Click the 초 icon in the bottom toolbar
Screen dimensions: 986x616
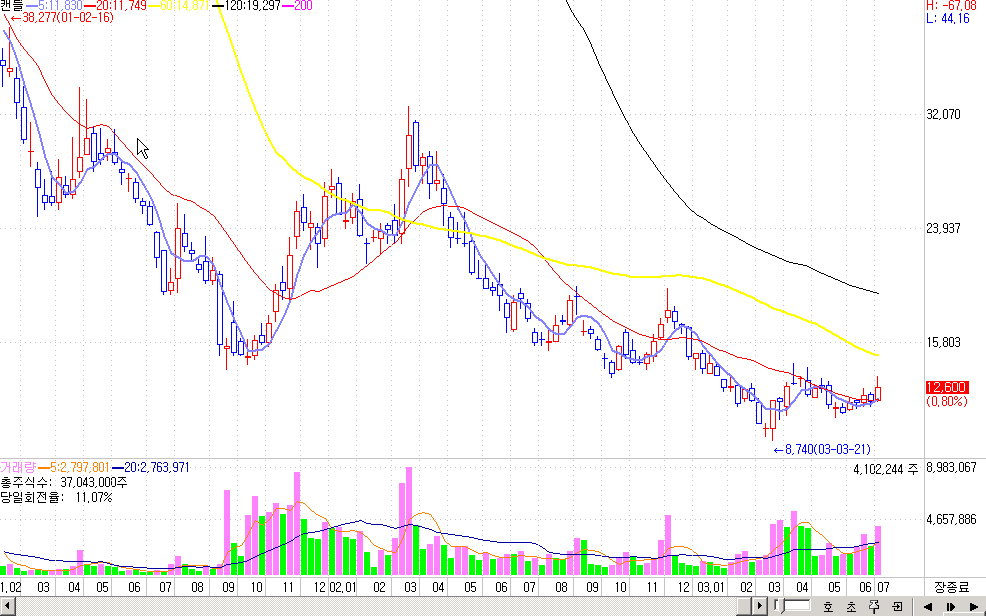pos(850,606)
